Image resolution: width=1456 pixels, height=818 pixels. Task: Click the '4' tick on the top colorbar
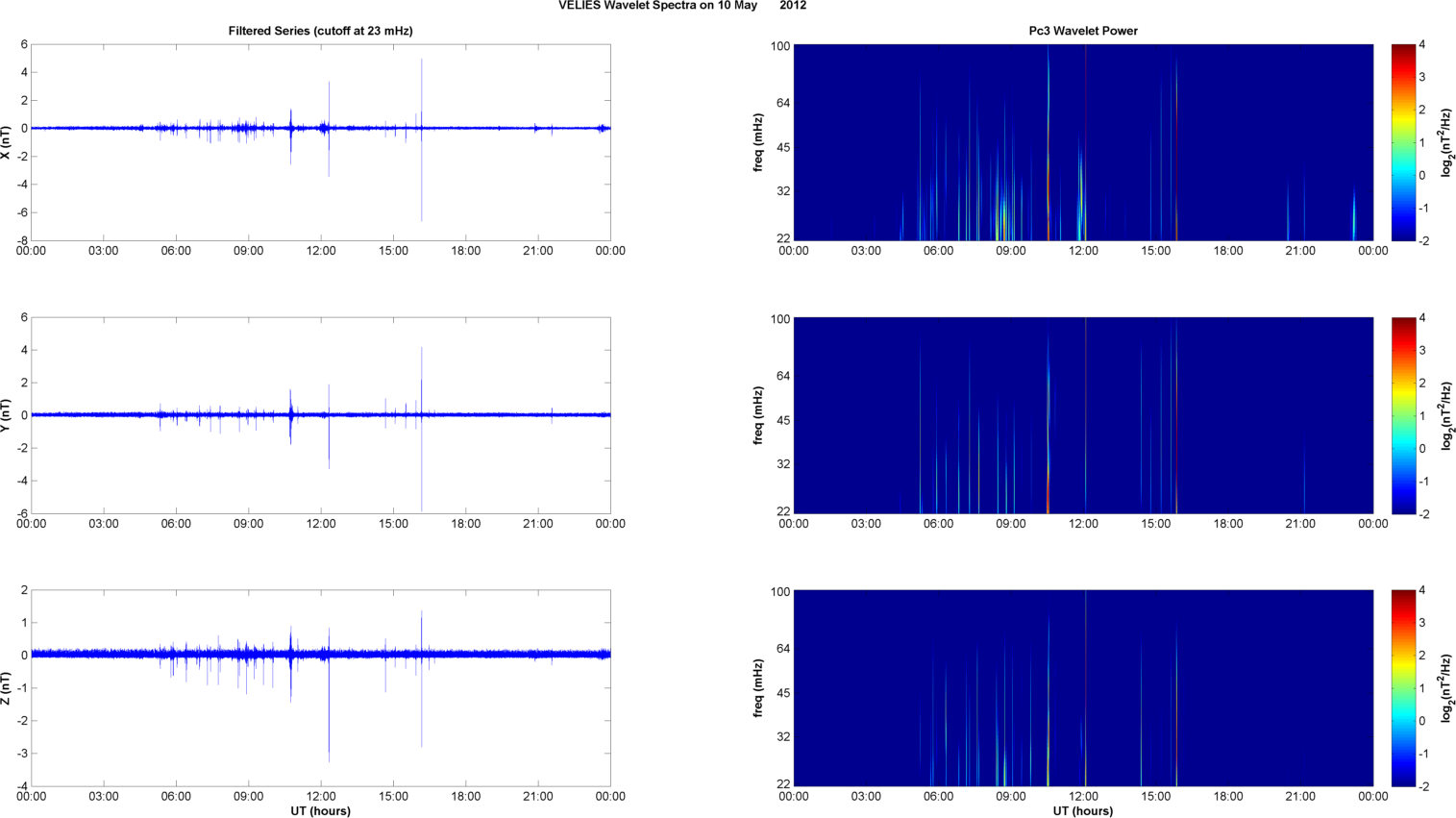[x=1422, y=45]
